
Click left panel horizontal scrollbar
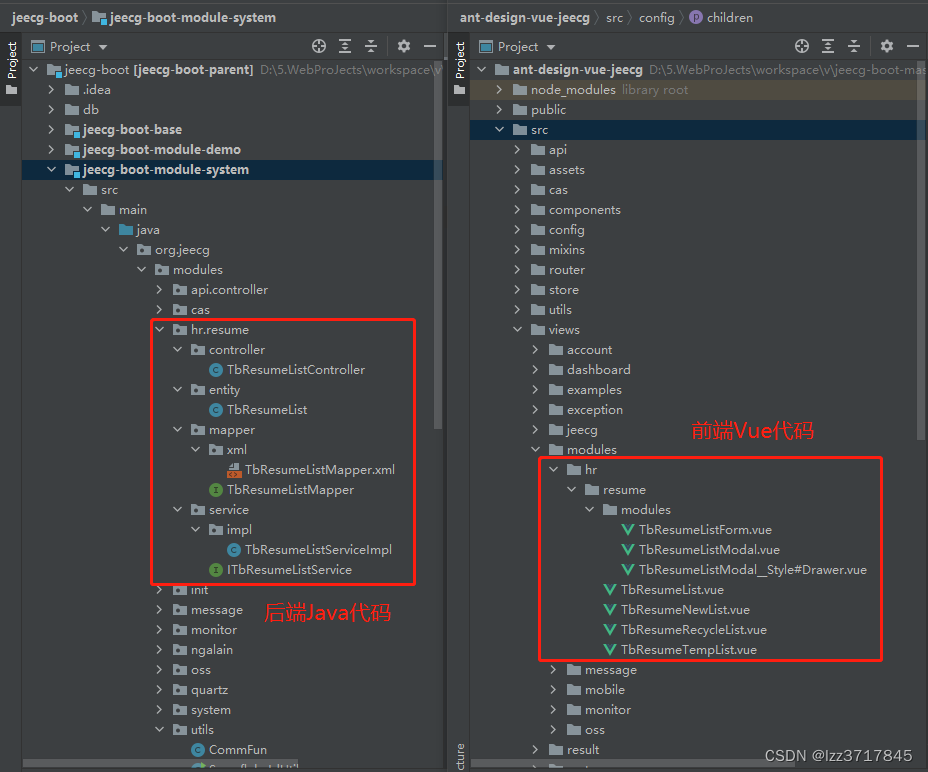click(x=160, y=764)
